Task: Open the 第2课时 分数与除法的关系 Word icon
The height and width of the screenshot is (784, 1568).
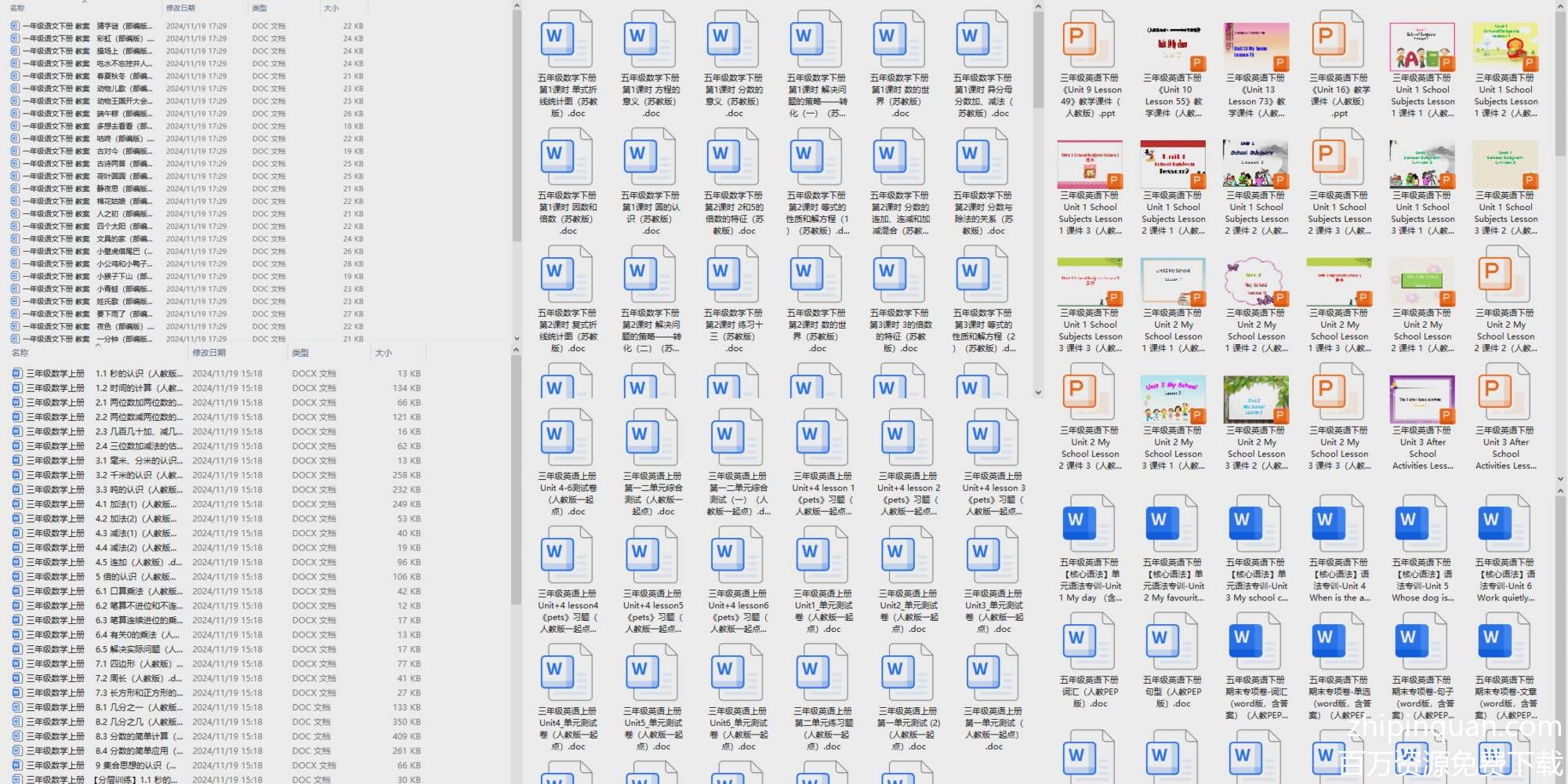Action: click(x=982, y=157)
